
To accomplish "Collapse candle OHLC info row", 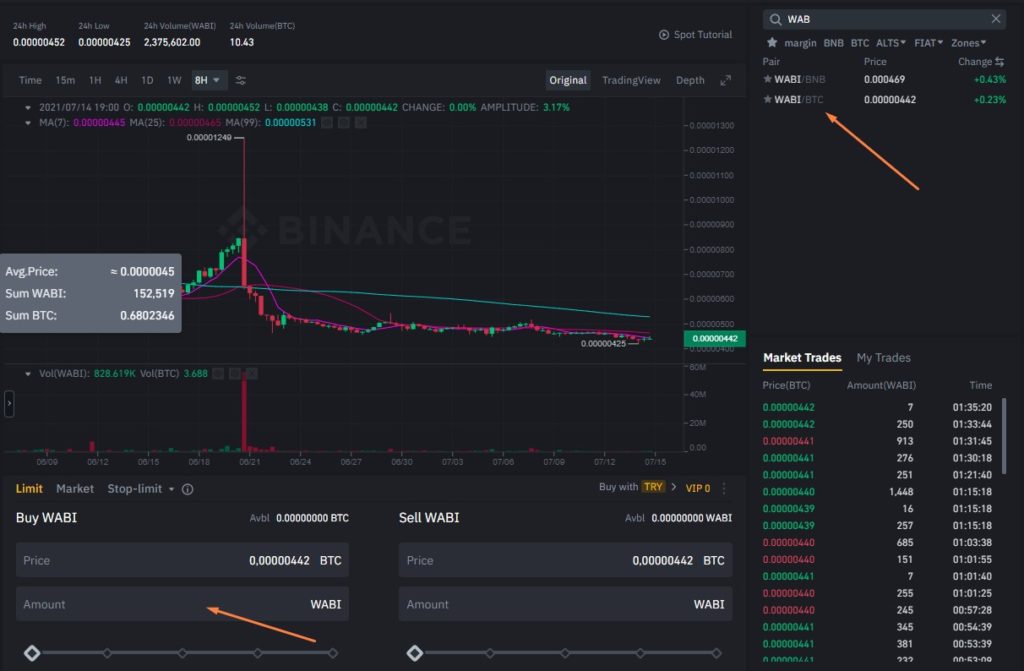I will tap(27, 107).
